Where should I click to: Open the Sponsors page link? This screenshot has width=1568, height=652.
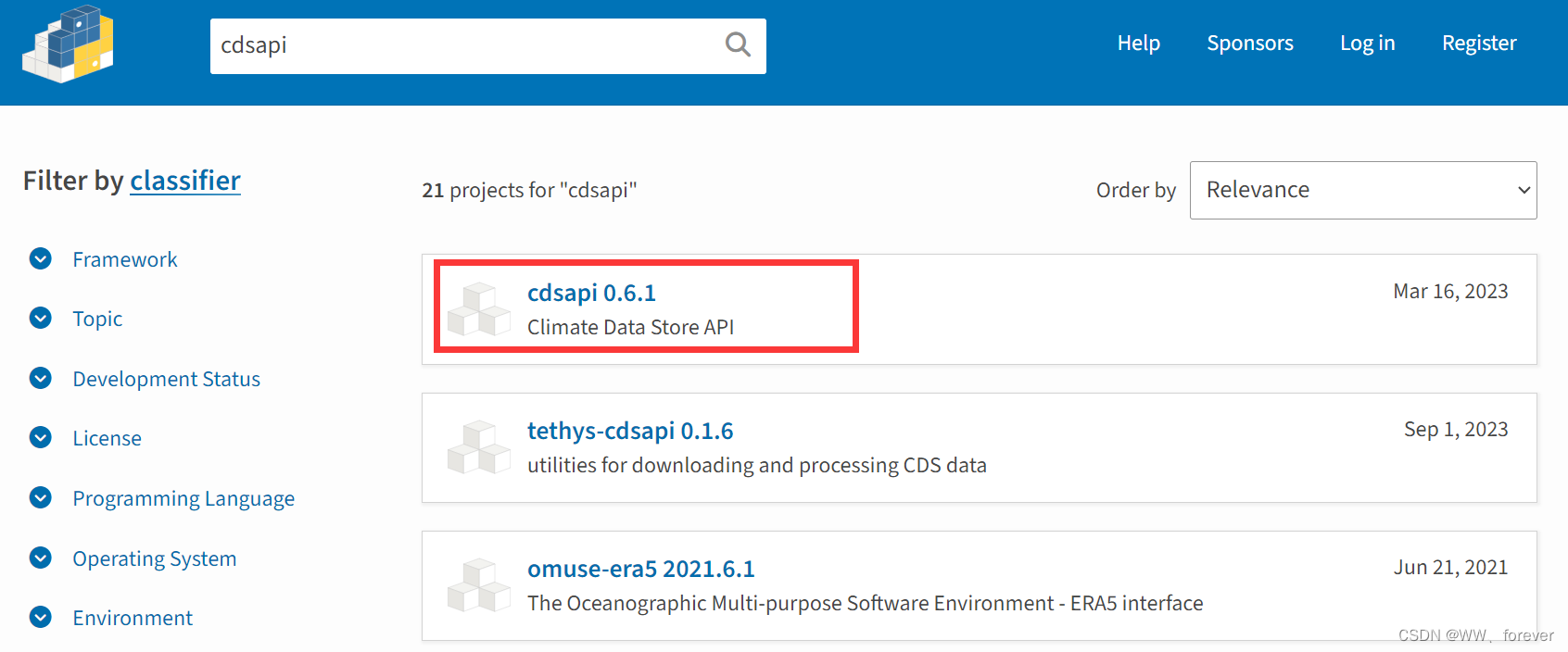pyautogui.click(x=1250, y=44)
